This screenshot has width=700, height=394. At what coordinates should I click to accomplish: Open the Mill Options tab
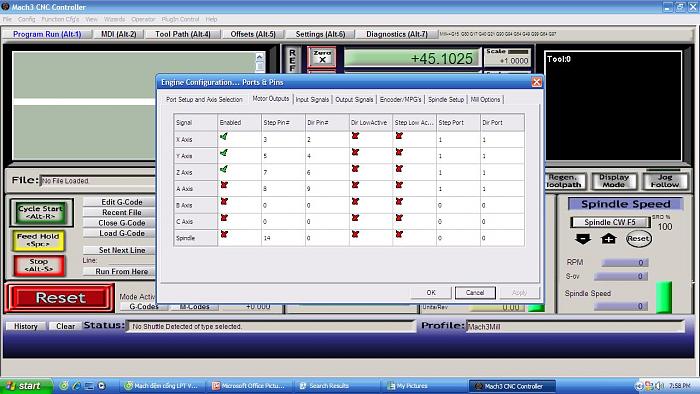(x=485, y=100)
